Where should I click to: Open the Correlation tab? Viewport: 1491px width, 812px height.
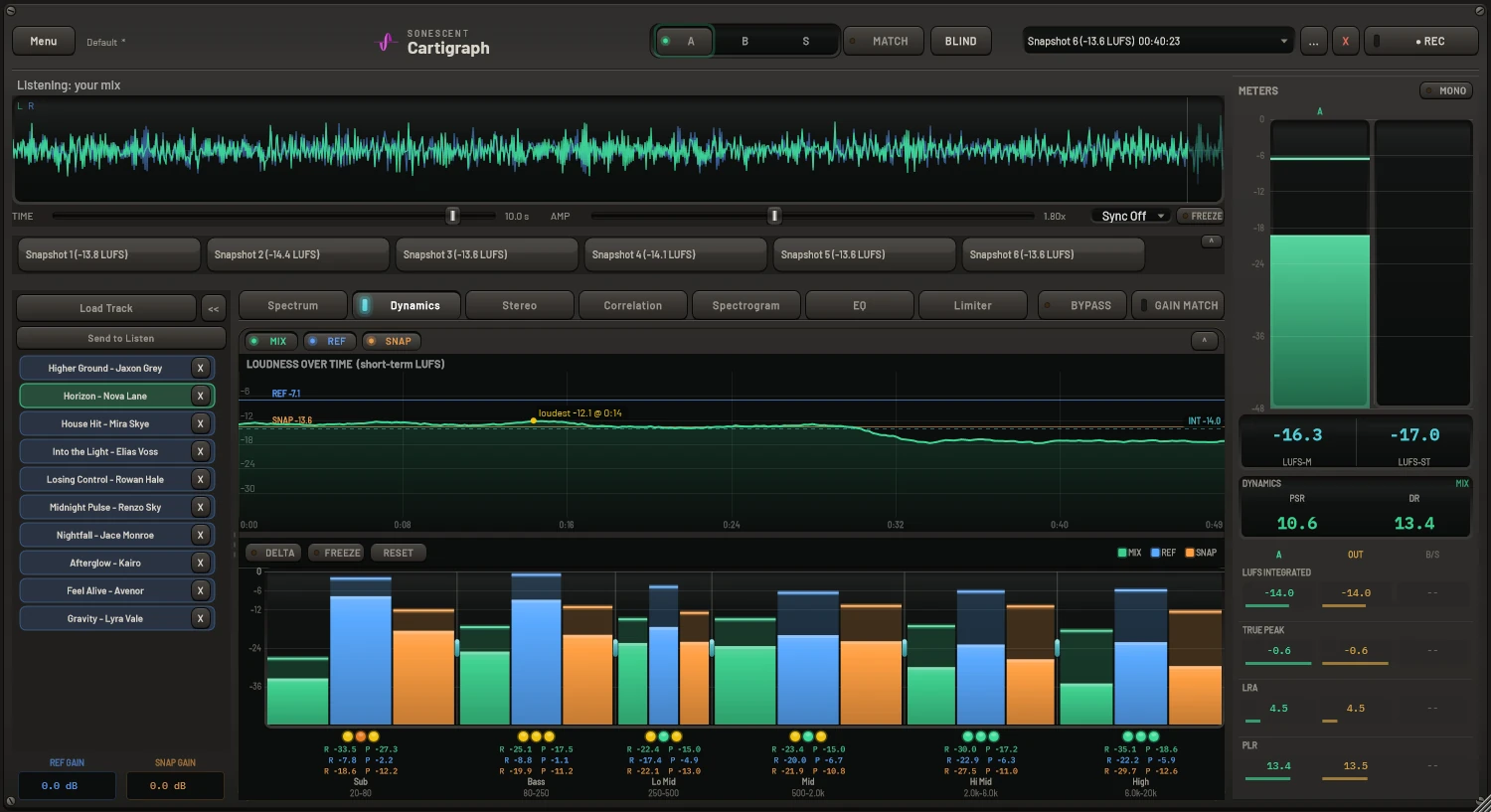(632, 305)
